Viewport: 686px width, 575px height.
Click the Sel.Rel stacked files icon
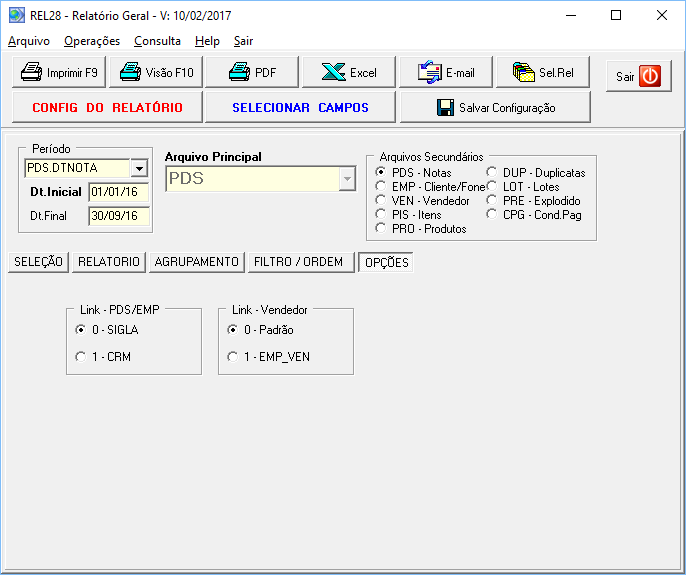(x=523, y=72)
